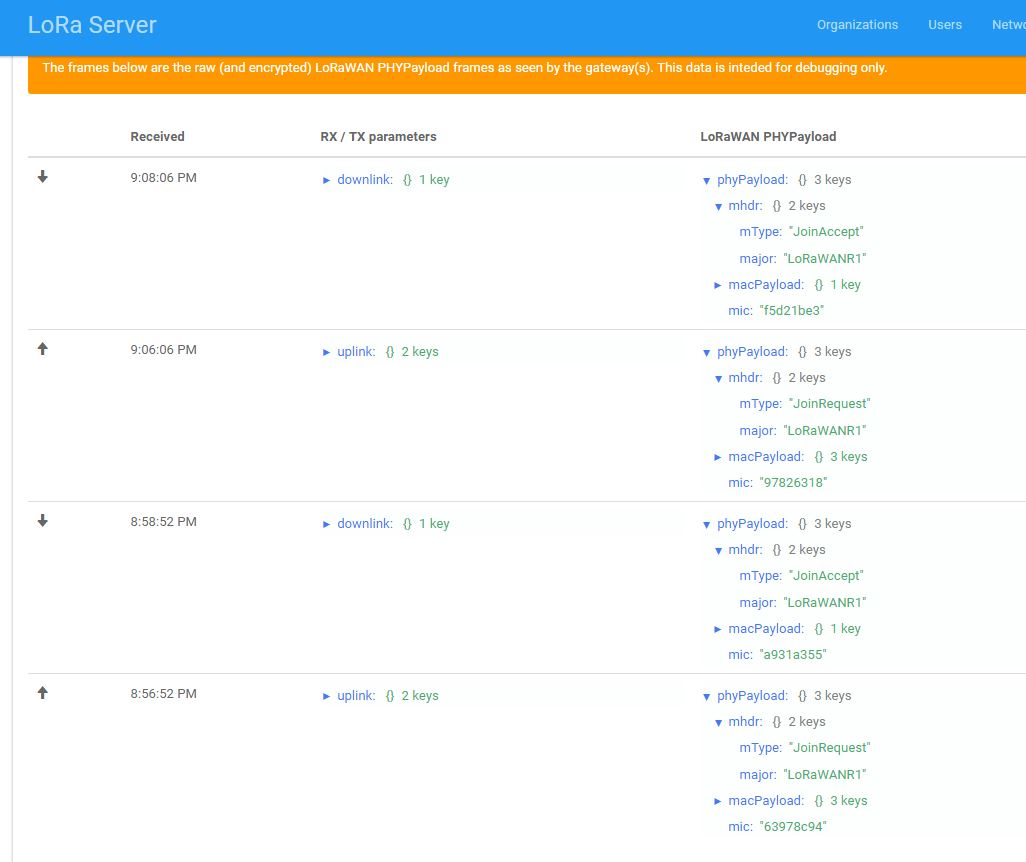1026x862 pixels.
Task: Collapse phyPayload in the 8:56:52 PM frame
Action: 707,696
